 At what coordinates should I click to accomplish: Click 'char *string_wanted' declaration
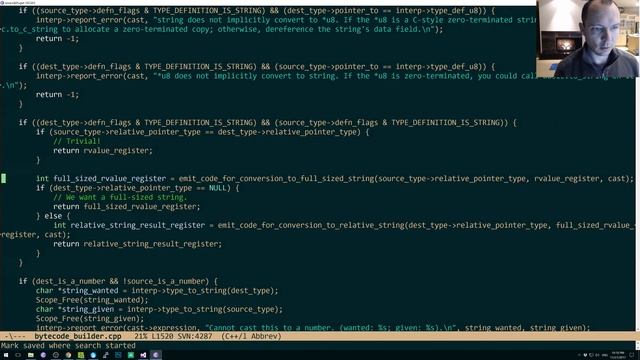77,291
